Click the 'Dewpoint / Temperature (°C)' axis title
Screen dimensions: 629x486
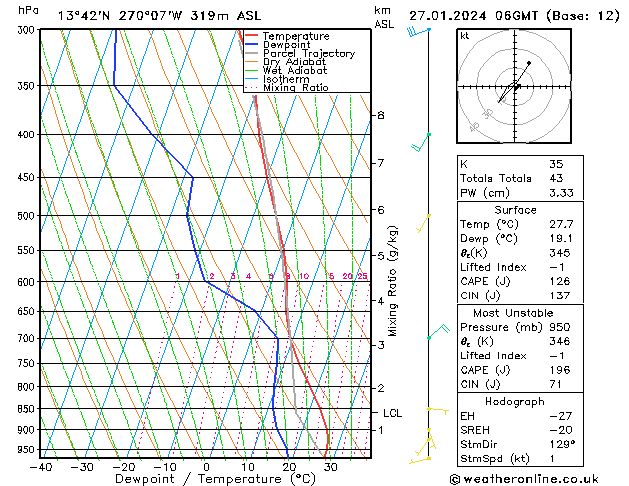point(215,479)
